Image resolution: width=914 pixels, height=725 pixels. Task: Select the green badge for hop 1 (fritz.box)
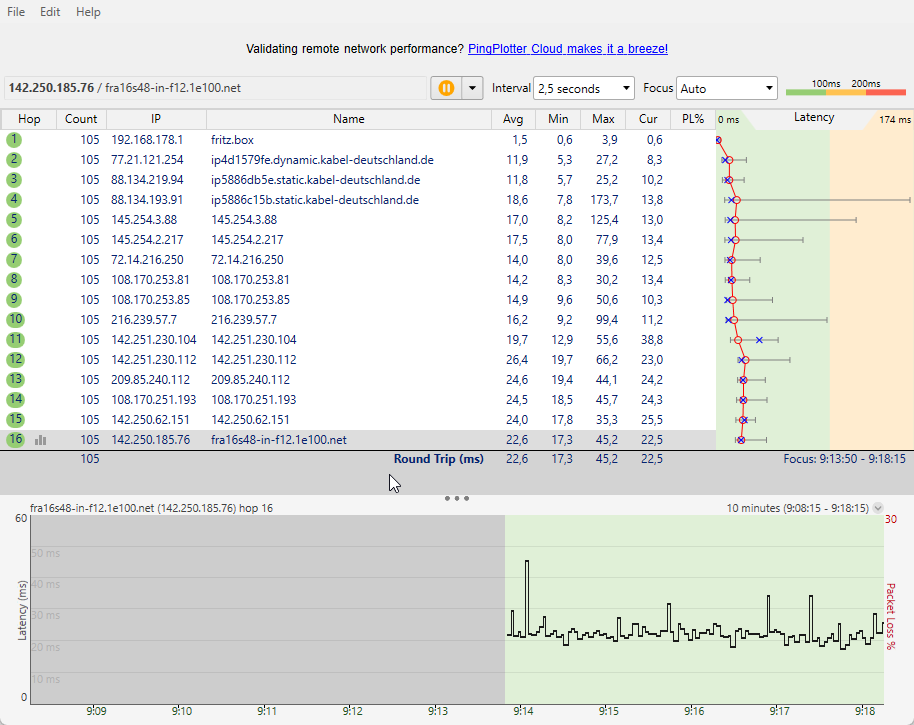(x=13, y=139)
